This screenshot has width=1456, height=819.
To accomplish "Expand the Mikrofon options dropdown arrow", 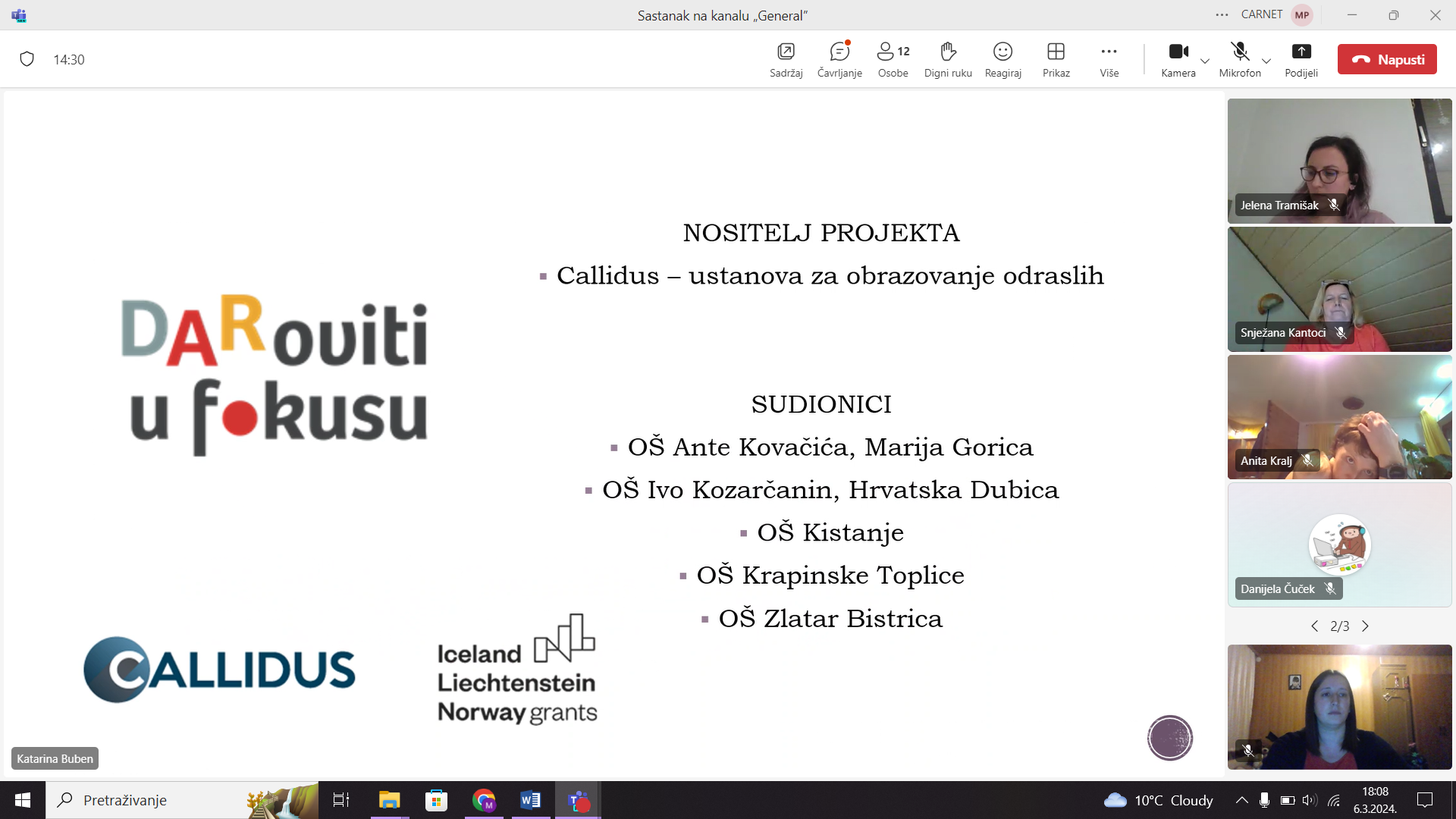I will [1266, 61].
